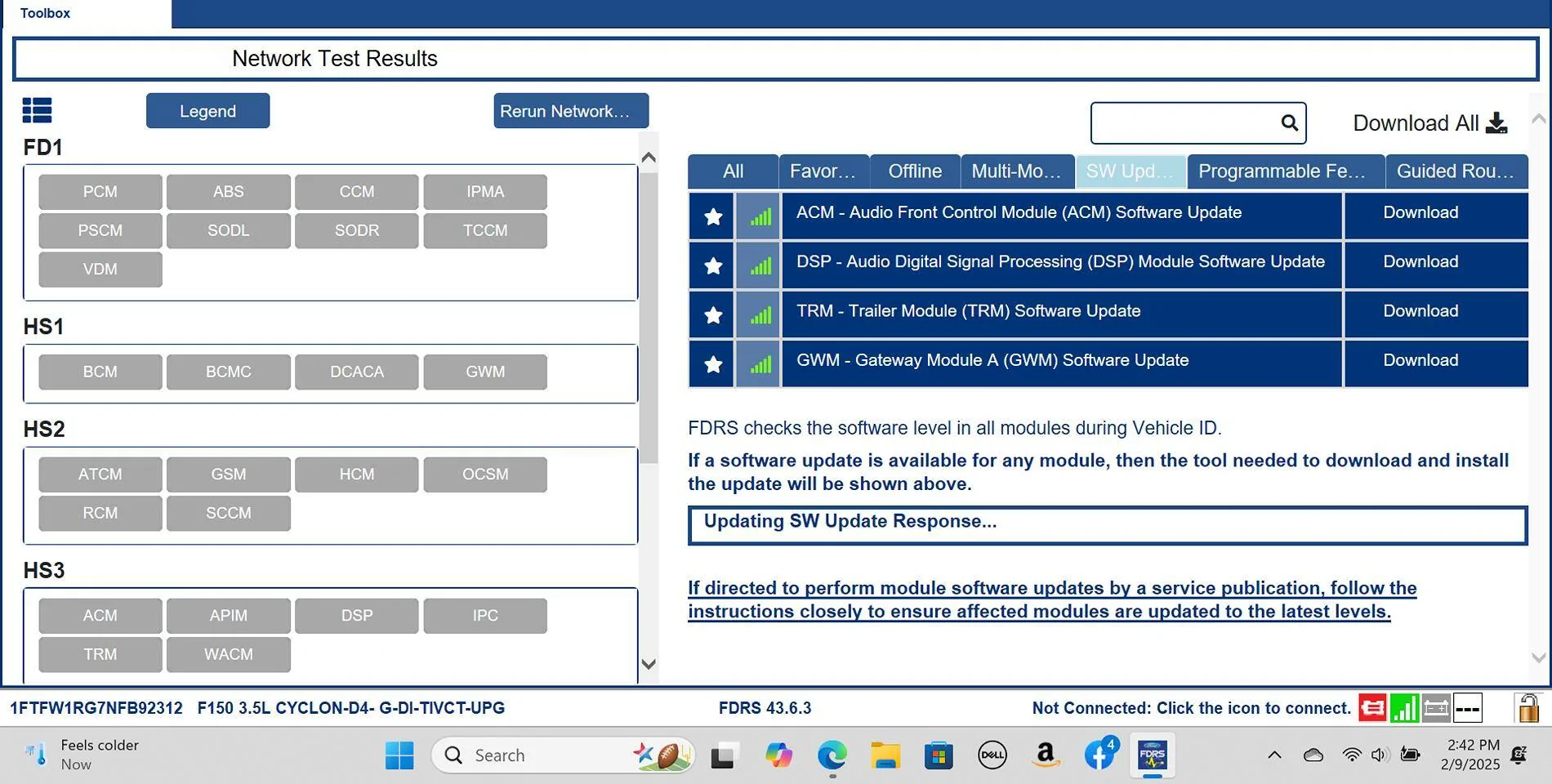Image resolution: width=1552 pixels, height=784 pixels.
Task: Click the module list scroll up arrow
Action: point(649,158)
